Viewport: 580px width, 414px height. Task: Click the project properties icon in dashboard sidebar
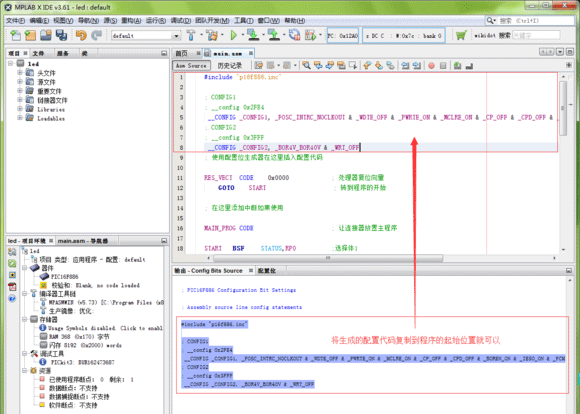(x=12, y=252)
